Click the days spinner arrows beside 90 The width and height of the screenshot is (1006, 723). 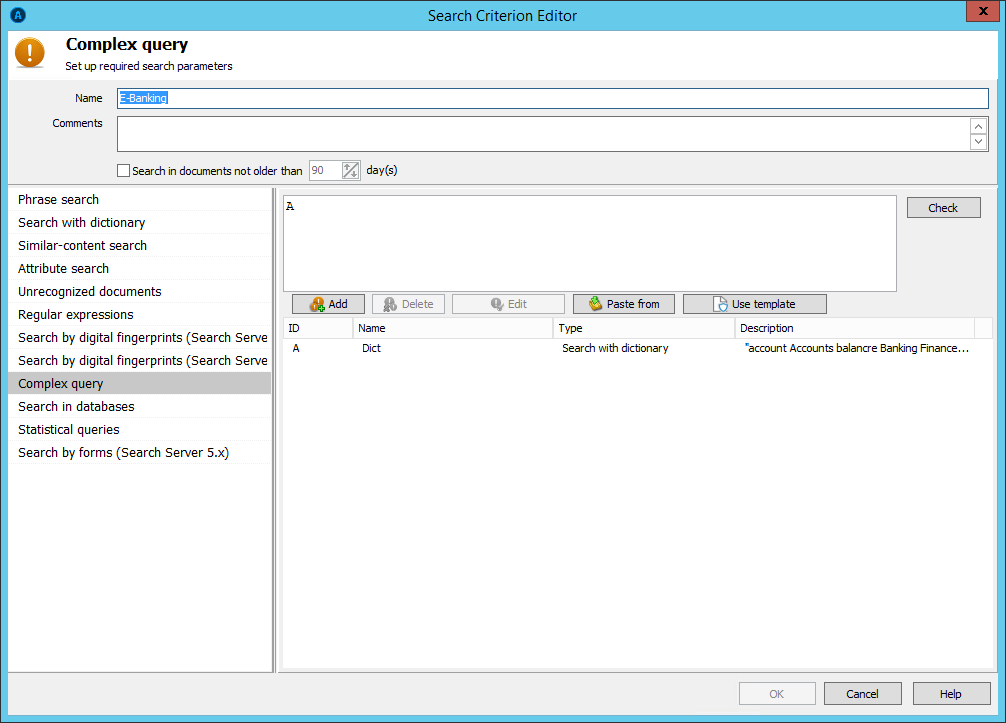(x=350, y=171)
